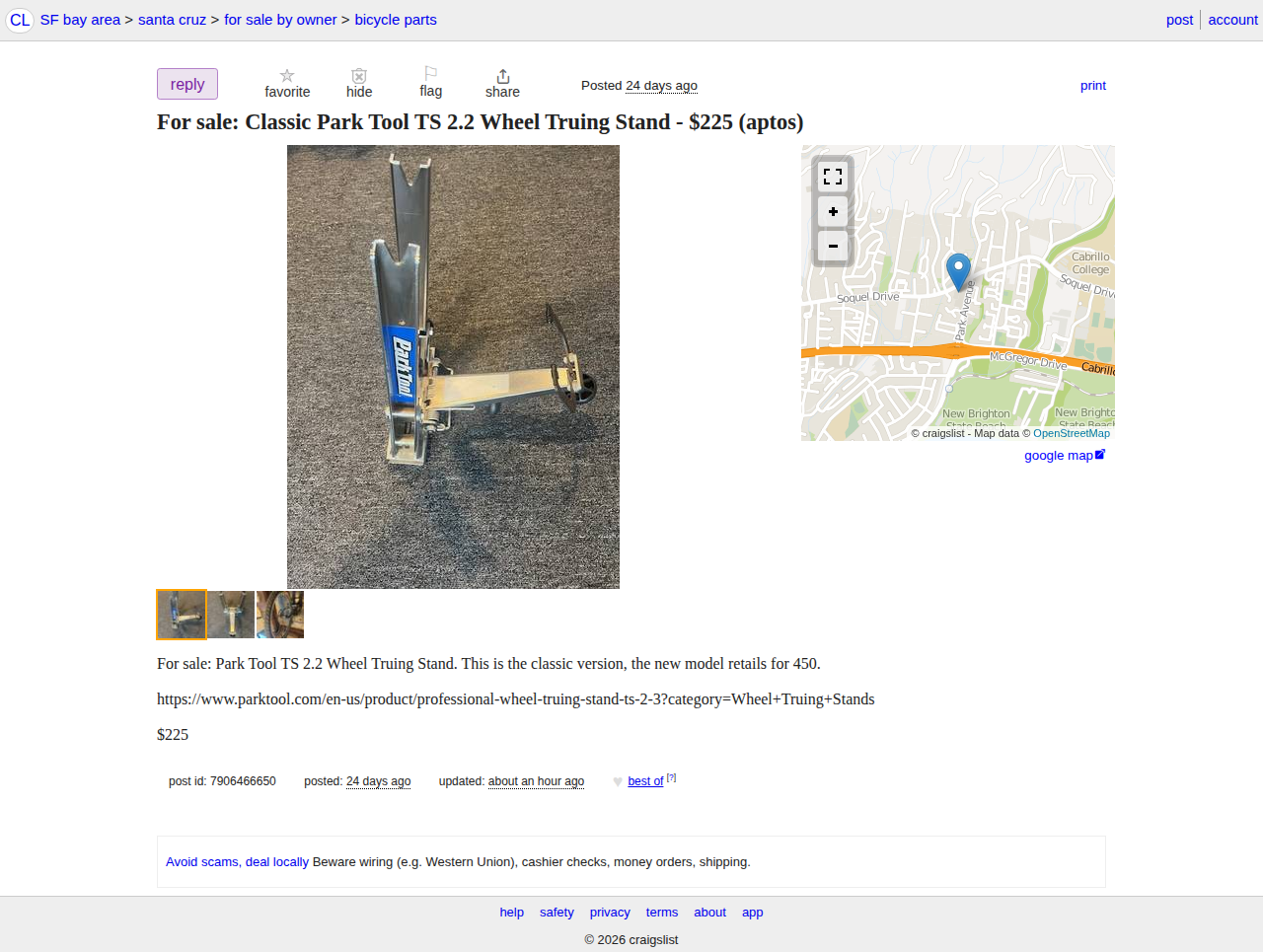The image size is (1263, 952).
Task: Open Avoid scams, deal locally link
Action: coord(237,862)
